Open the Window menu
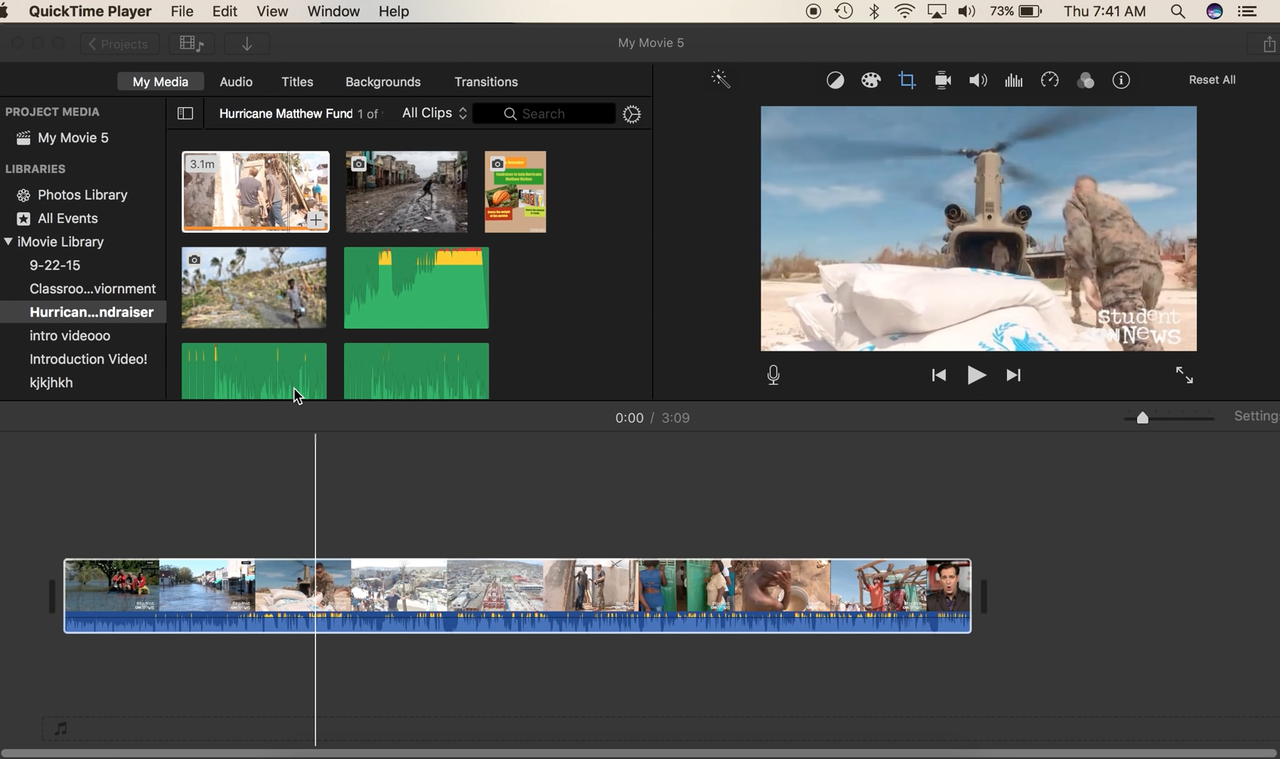The image size is (1280, 759). point(333,11)
